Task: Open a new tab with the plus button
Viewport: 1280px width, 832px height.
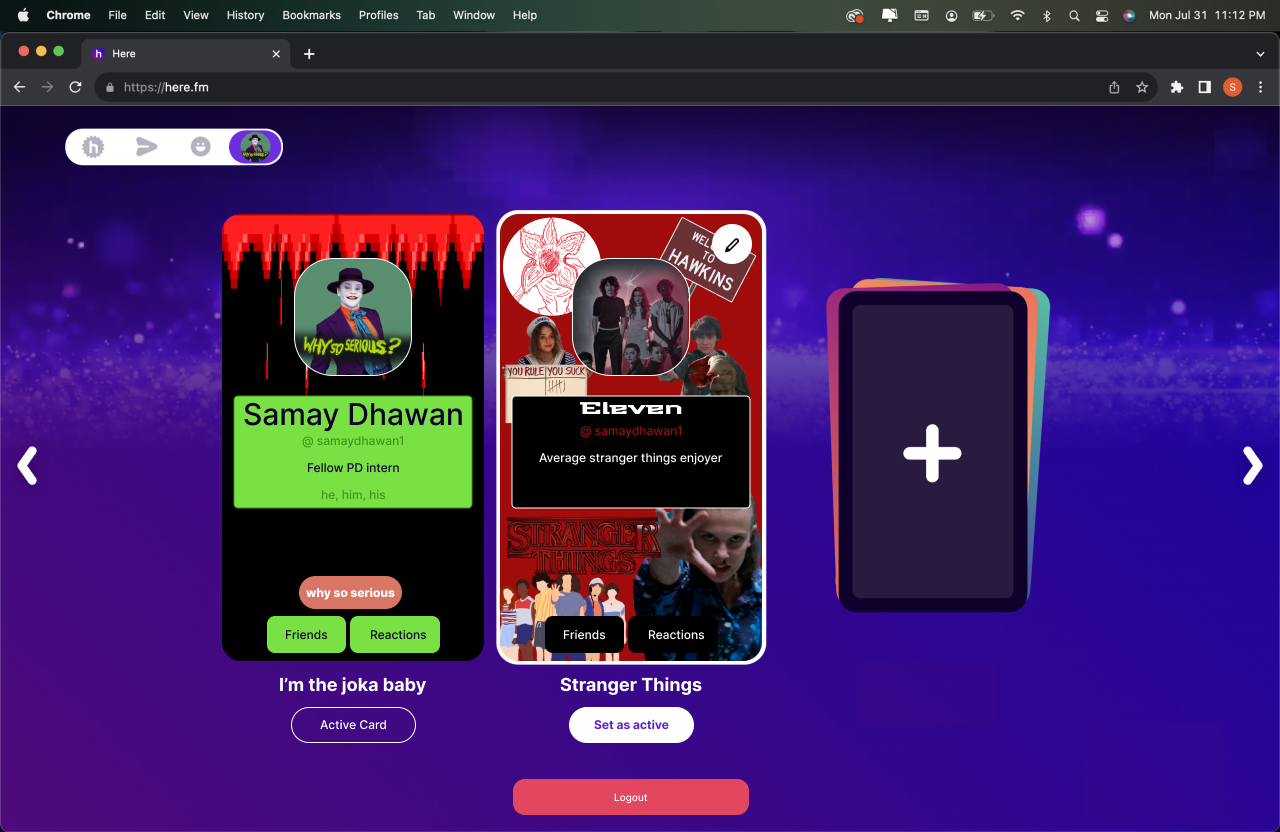Action: pyautogui.click(x=309, y=54)
